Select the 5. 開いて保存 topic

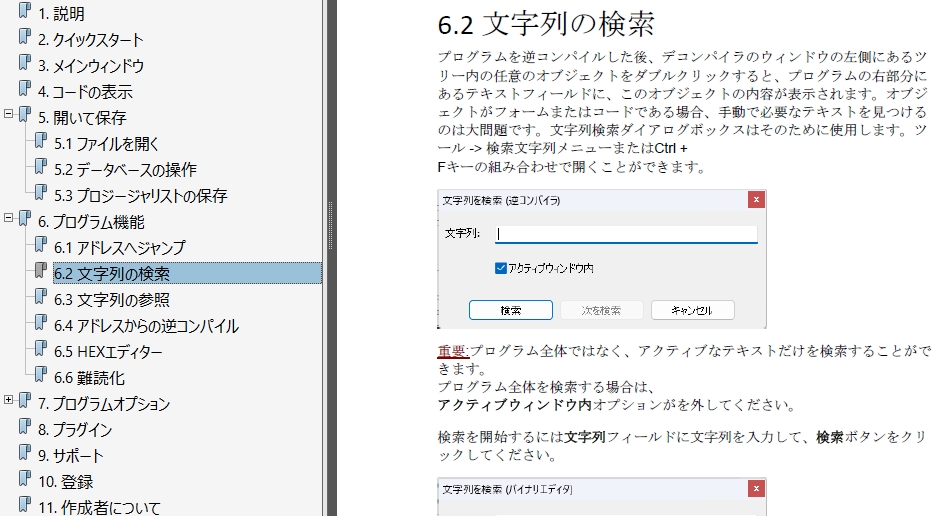click(82, 118)
